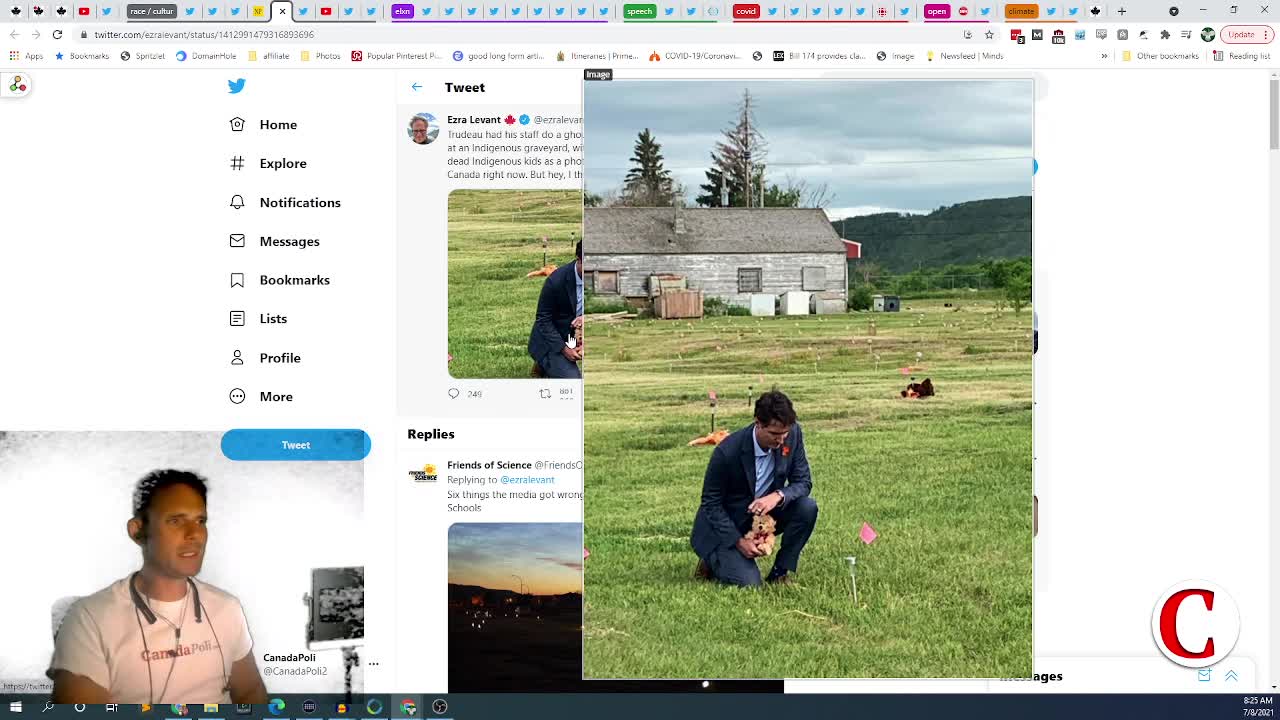Click the @ezralevant reply-to link
The image size is (1280, 720).
[527, 480]
